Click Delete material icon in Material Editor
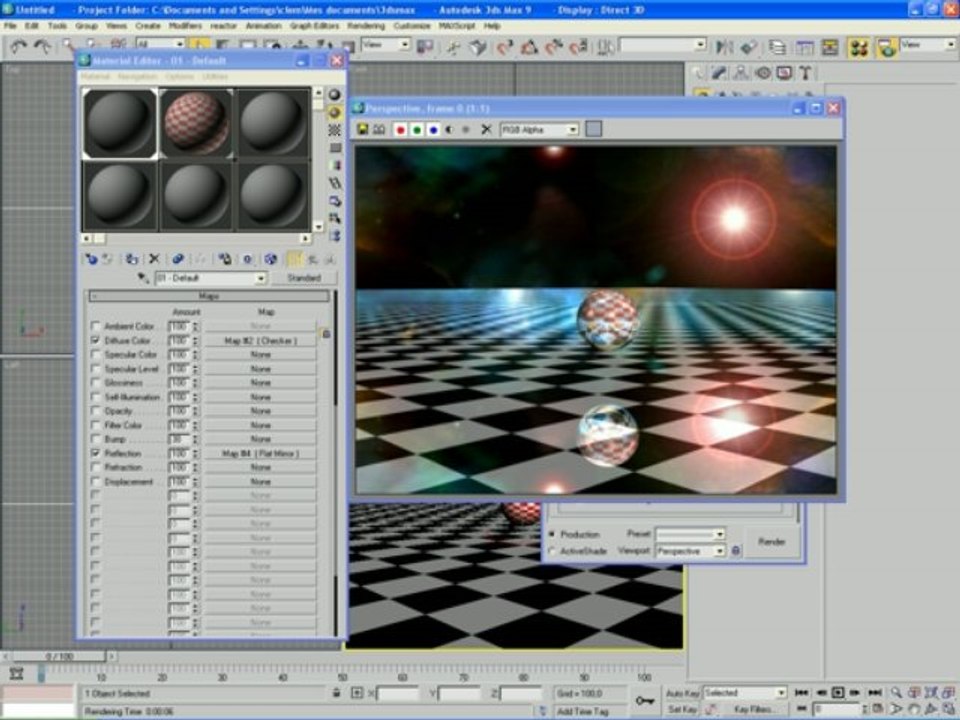Viewport: 960px width, 720px height. (154, 260)
